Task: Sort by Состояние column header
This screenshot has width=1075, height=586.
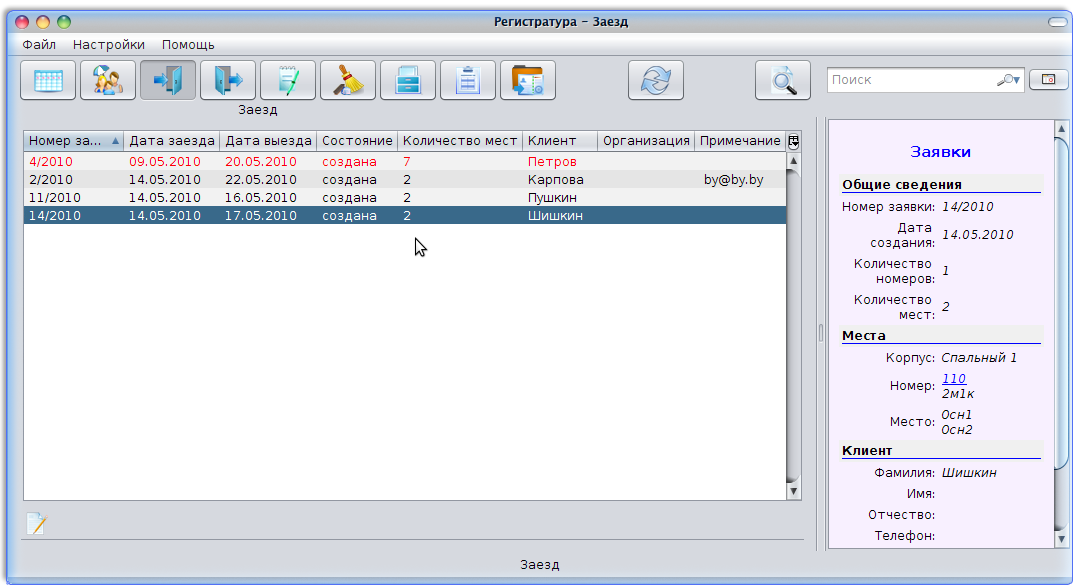Action: pyautogui.click(x=357, y=141)
